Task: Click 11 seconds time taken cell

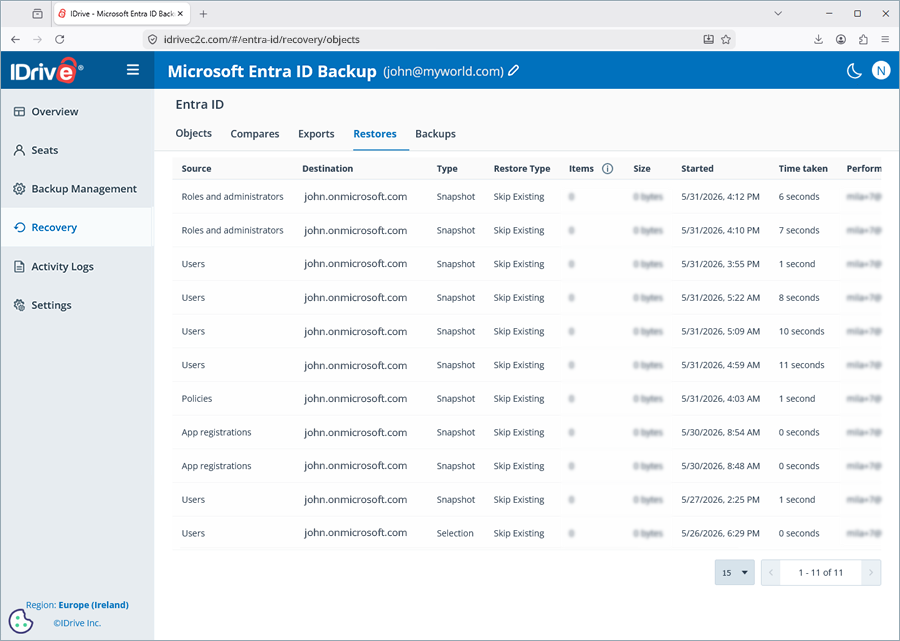Action: [801, 365]
